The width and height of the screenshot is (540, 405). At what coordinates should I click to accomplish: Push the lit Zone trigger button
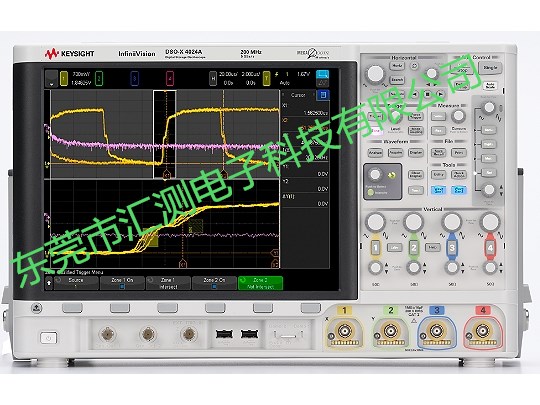tap(376, 131)
